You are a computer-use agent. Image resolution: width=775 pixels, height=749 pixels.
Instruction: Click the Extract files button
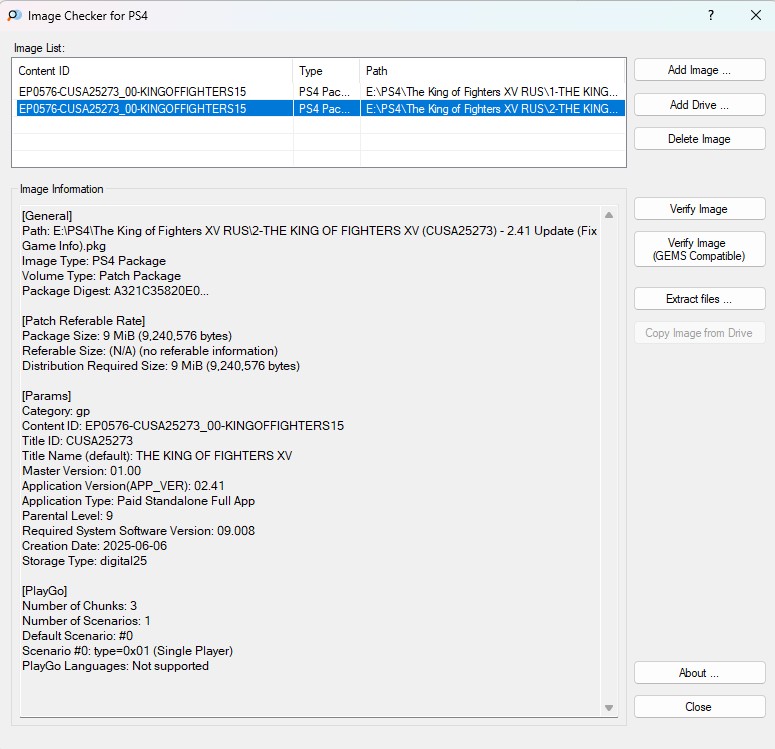(x=699, y=299)
